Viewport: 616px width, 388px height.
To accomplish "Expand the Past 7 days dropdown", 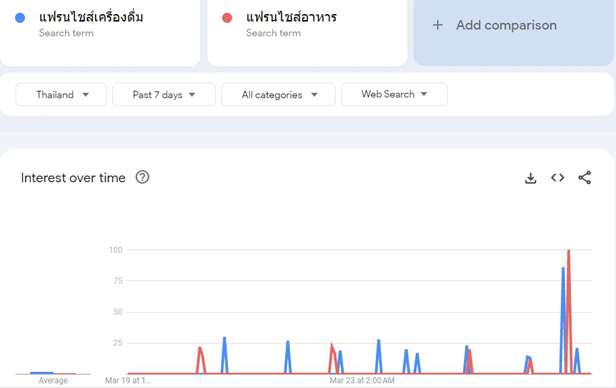I will 164,95.
